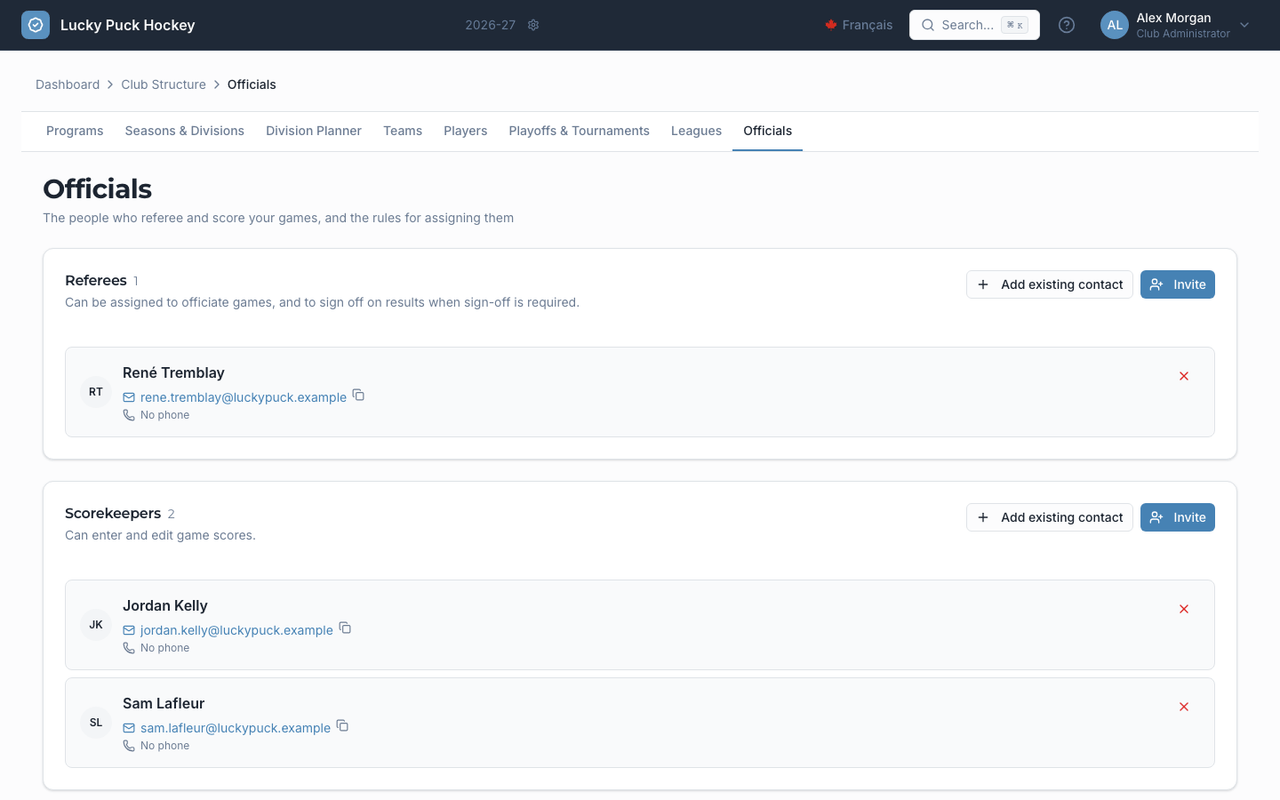Viewport: 1280px width, 800px height.
Task: Select the Teams tab
Action: point(403,131)
